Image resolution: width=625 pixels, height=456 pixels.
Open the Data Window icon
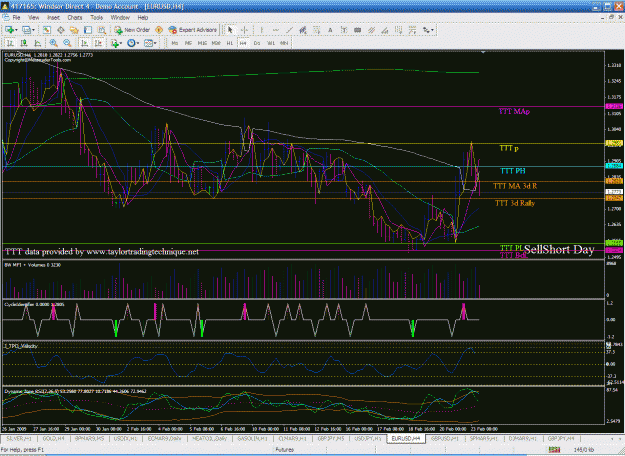tap(61, 30)
